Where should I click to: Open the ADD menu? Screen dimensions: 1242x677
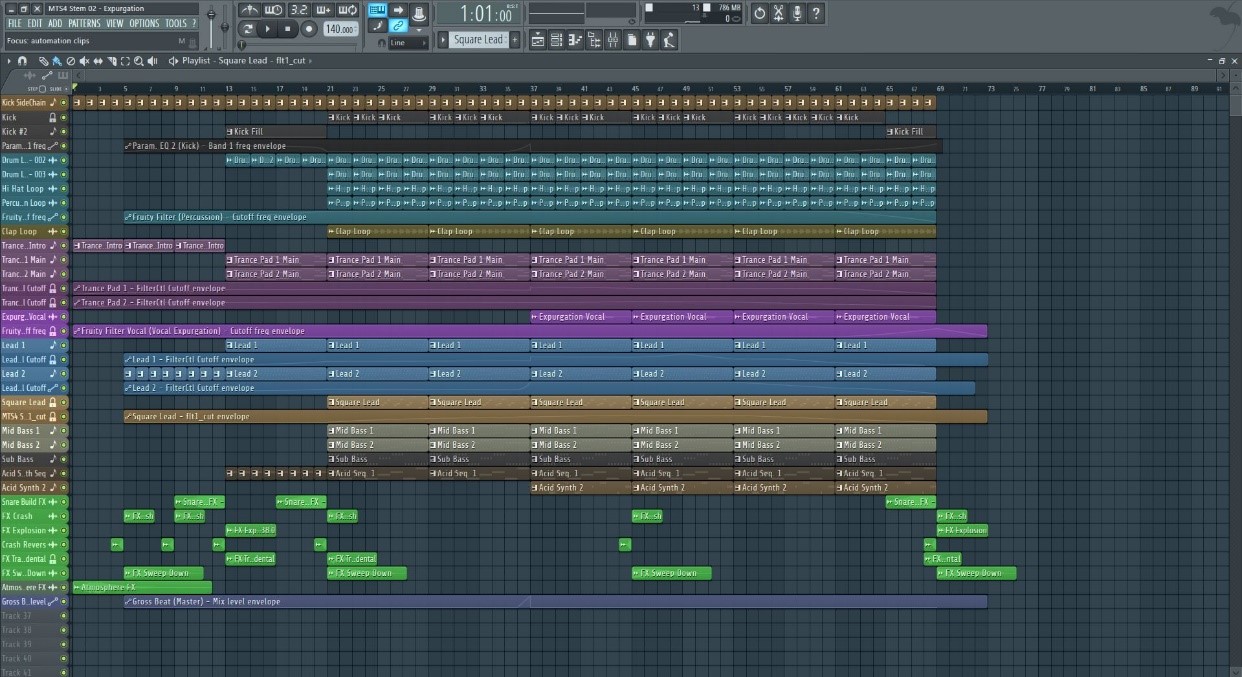tap(55, 23)
